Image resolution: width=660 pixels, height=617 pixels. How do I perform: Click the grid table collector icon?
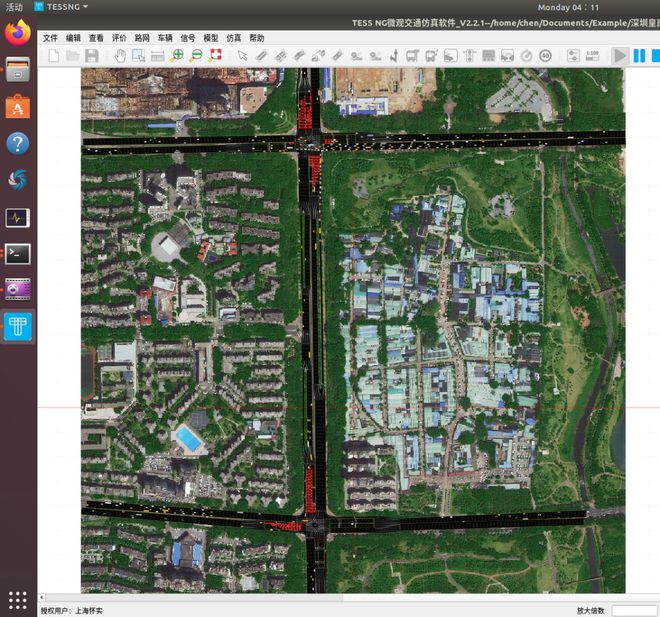click(488, 56)
